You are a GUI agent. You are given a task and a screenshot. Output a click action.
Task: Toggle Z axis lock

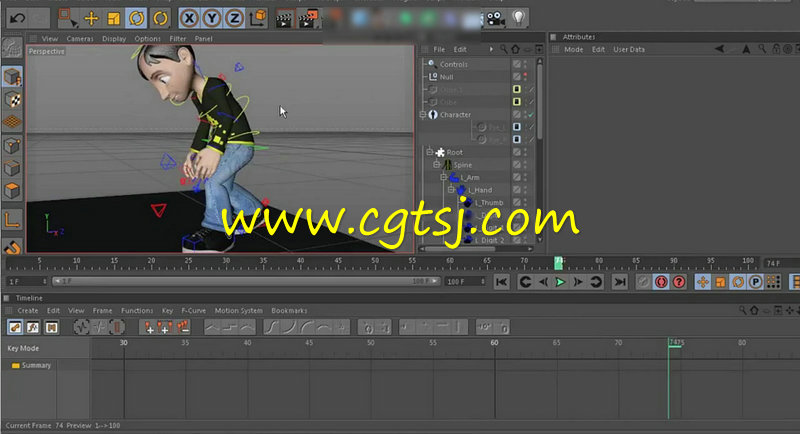pos(234,19)
